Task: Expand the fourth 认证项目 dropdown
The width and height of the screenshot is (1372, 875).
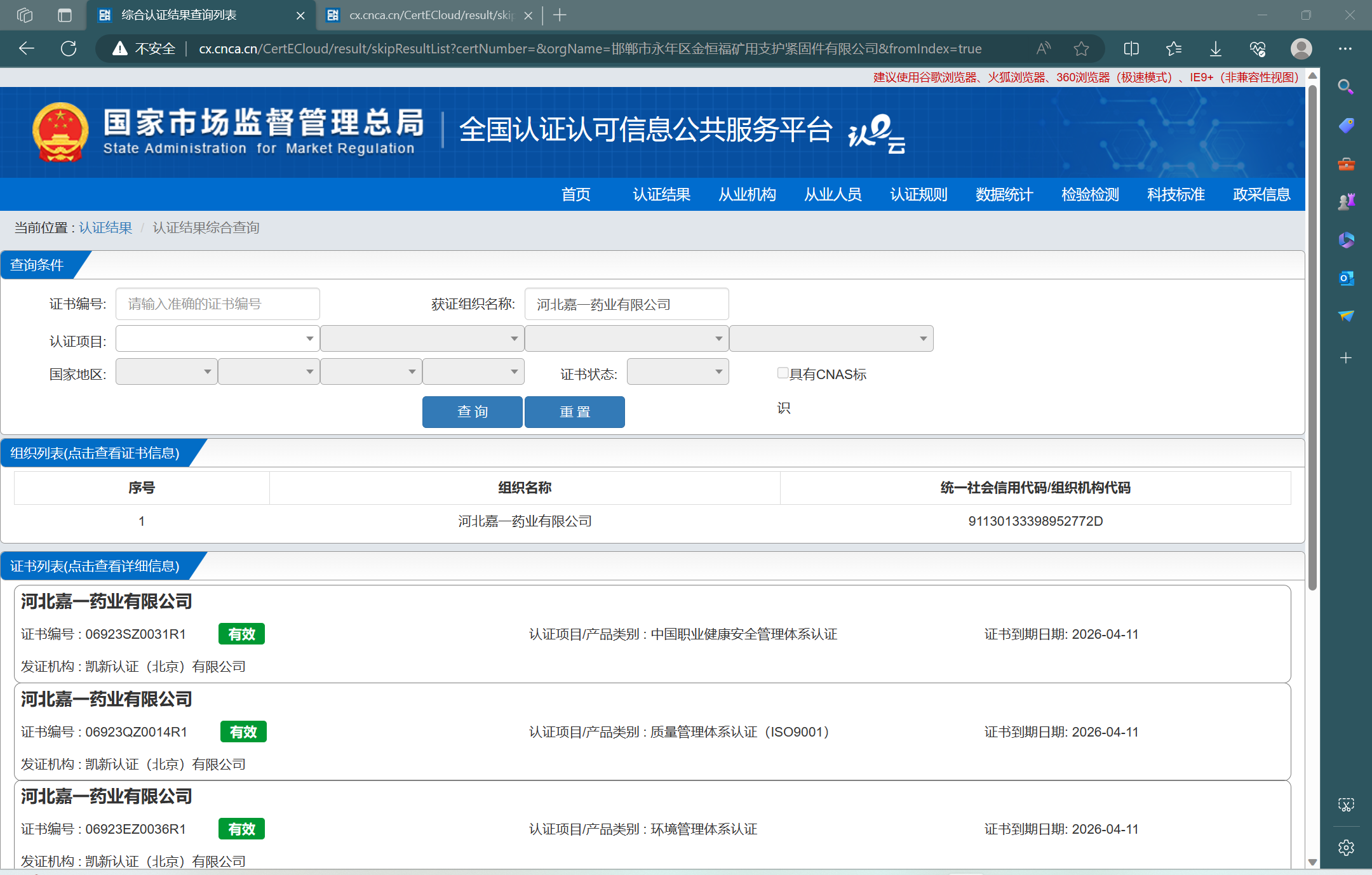Action: [x=831, y=338]
